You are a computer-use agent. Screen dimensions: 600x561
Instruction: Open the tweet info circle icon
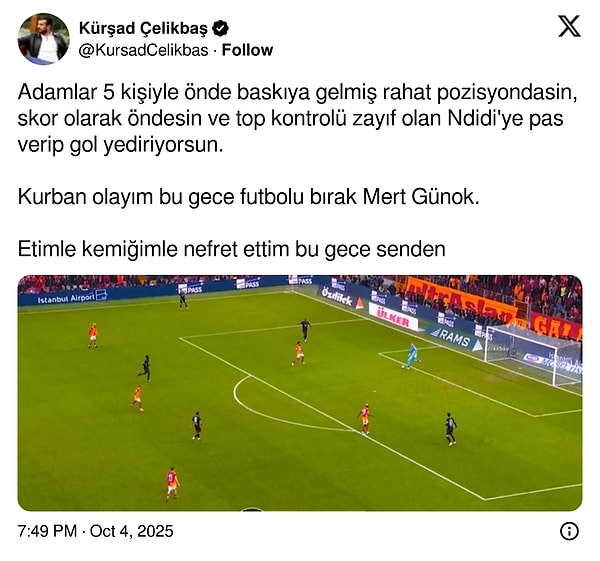pos(569,531)
